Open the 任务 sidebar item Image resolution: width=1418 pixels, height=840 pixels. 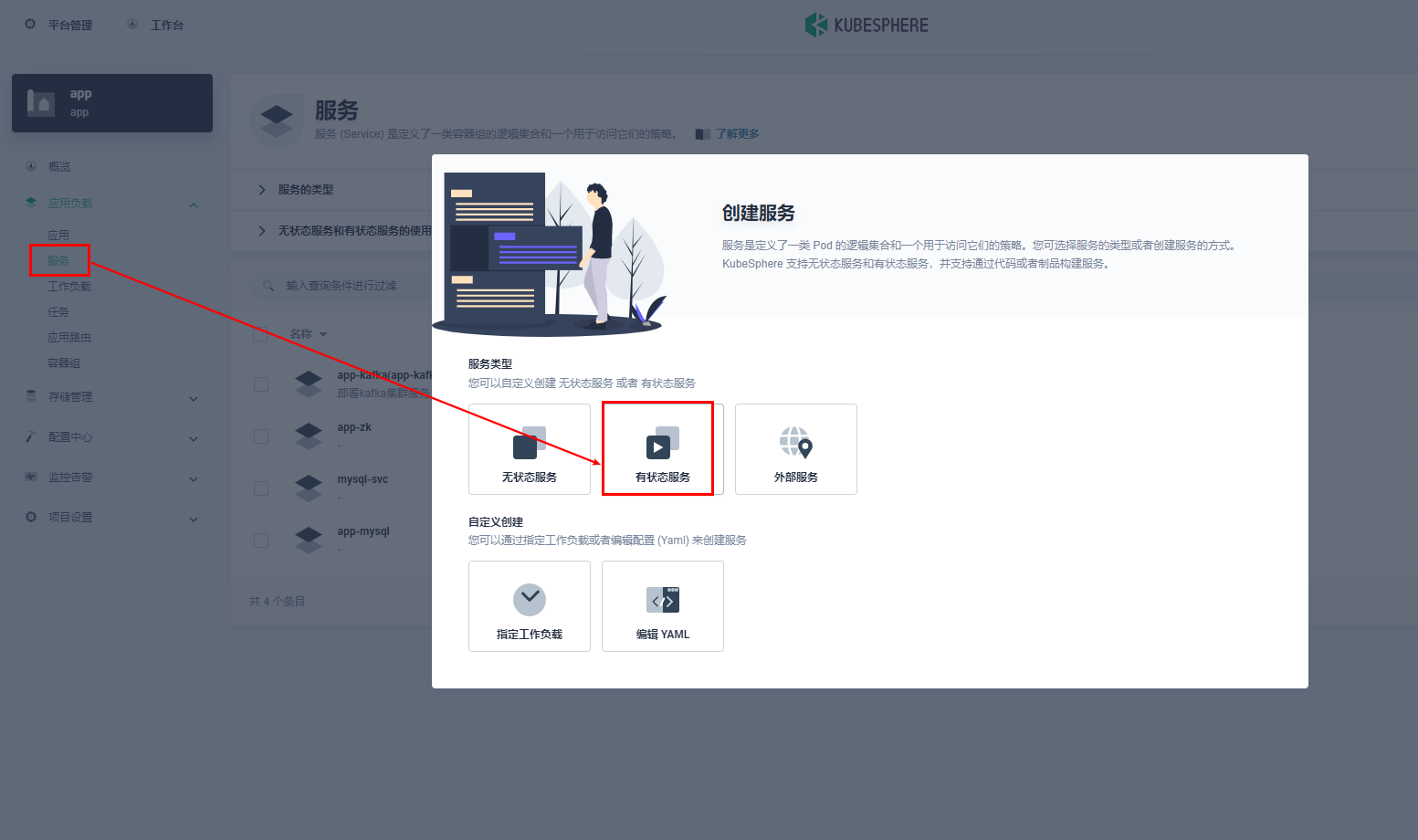58,312
